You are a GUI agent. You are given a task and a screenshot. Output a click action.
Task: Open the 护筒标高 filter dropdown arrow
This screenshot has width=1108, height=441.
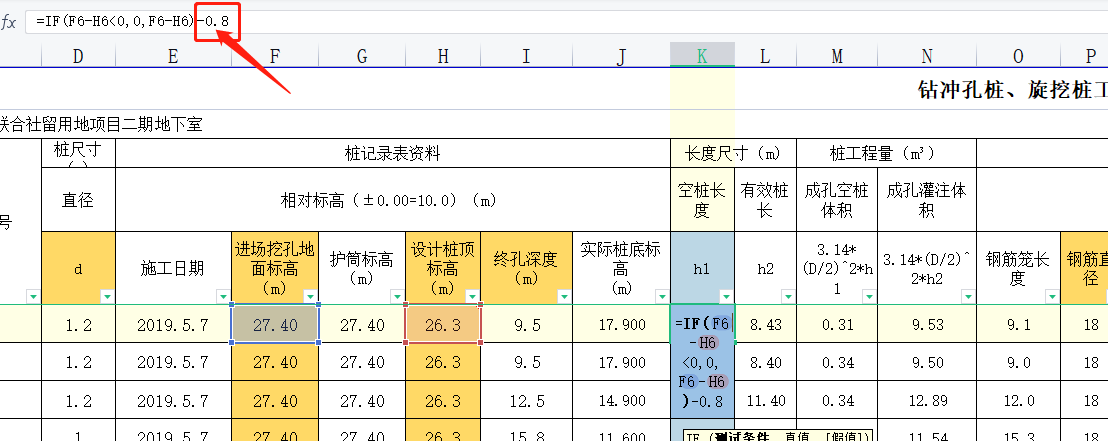(x=396, y=296)
